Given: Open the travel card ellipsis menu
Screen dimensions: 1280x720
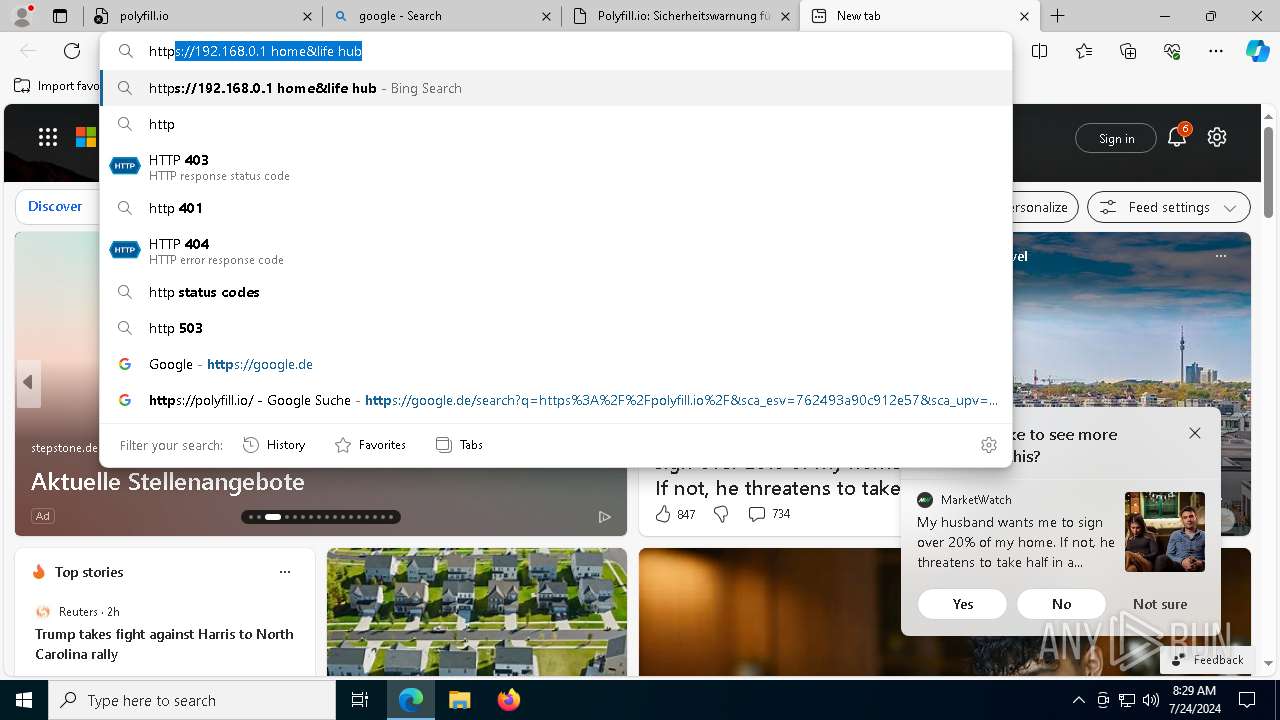Looking at the screenshot, I should click(x=1221, y=256).
